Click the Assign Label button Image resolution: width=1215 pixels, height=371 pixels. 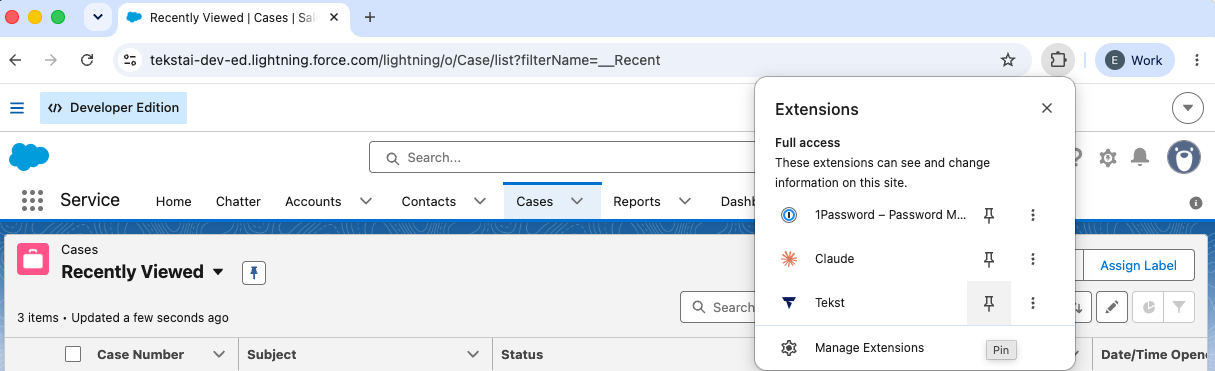1139,265
